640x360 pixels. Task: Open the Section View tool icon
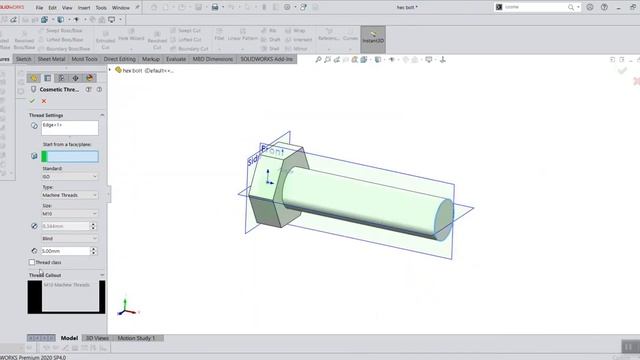tap(355, 60)
